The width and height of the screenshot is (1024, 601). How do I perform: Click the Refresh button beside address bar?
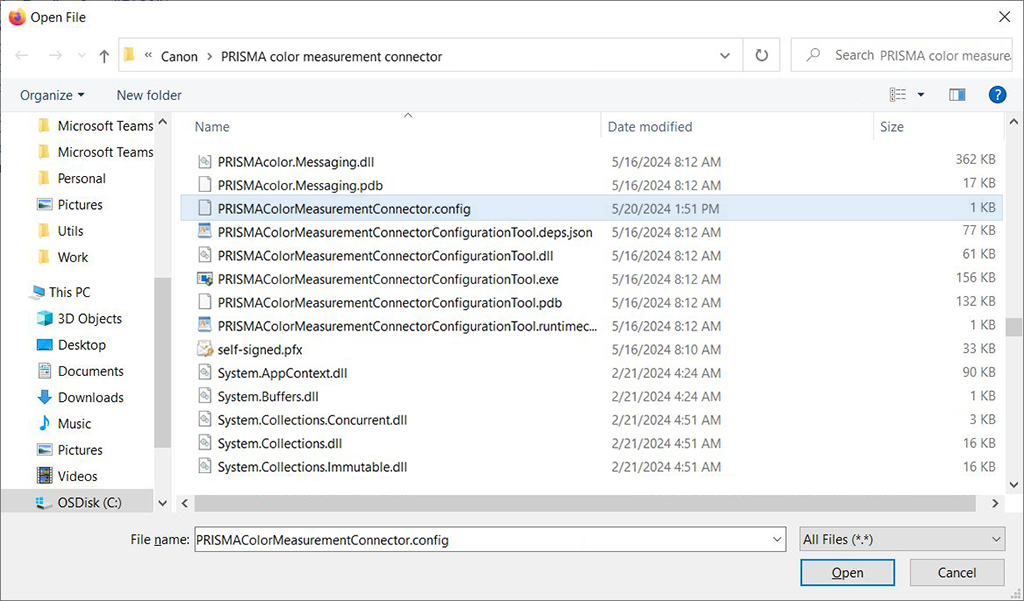click(762, 57)
